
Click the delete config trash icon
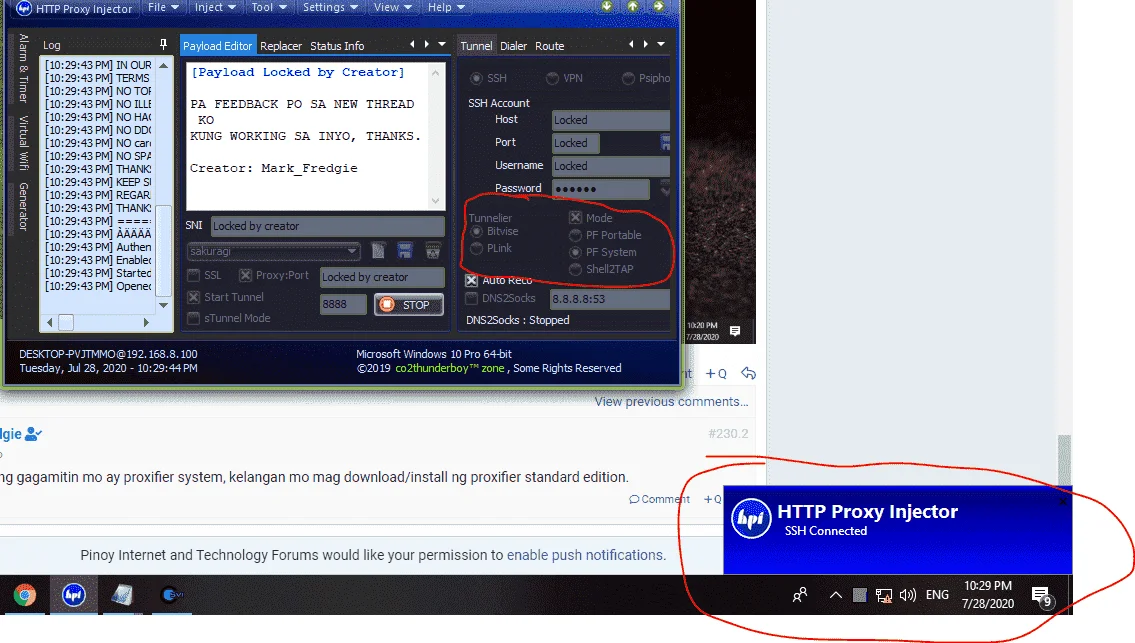(433, 251)
